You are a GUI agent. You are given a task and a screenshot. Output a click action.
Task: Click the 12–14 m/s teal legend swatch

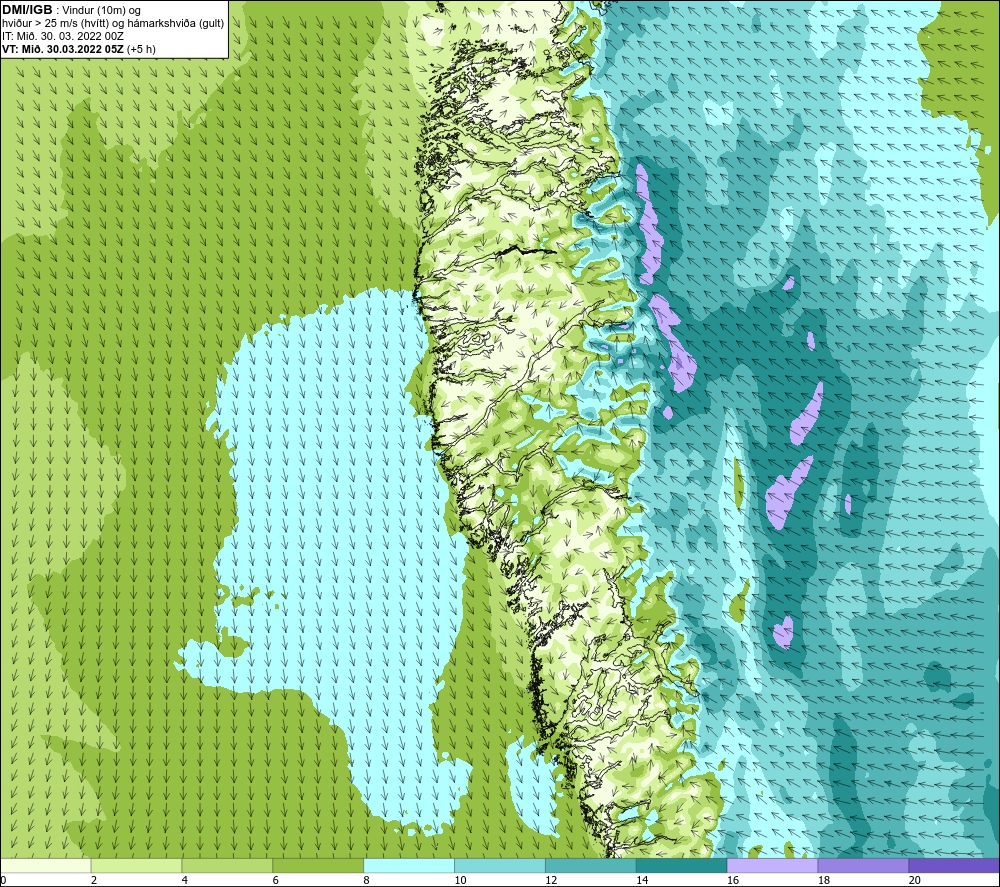[591, 865]
